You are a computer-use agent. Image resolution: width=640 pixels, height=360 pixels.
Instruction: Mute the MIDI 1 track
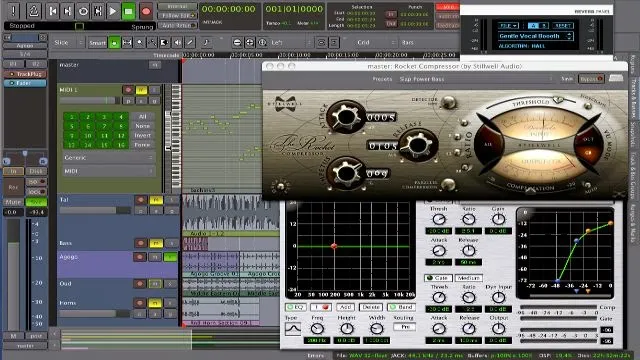(141, 90)
